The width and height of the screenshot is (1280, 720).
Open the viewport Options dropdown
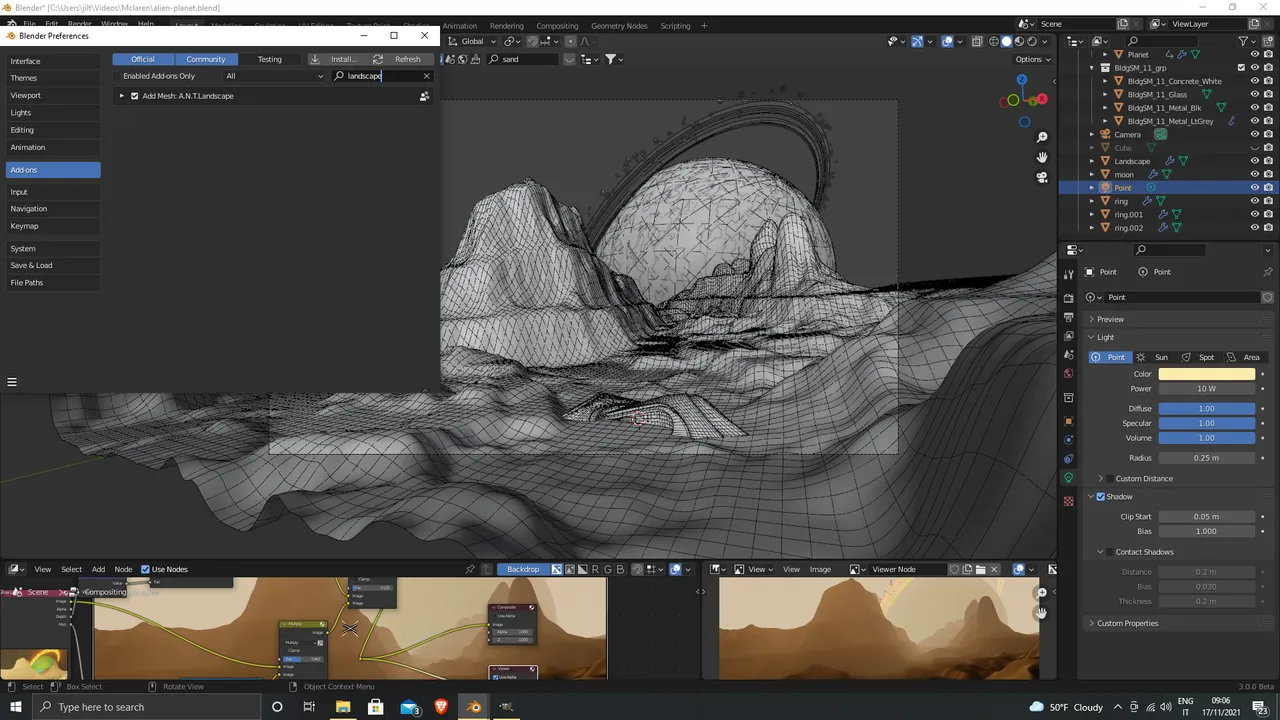(1032, 59)
